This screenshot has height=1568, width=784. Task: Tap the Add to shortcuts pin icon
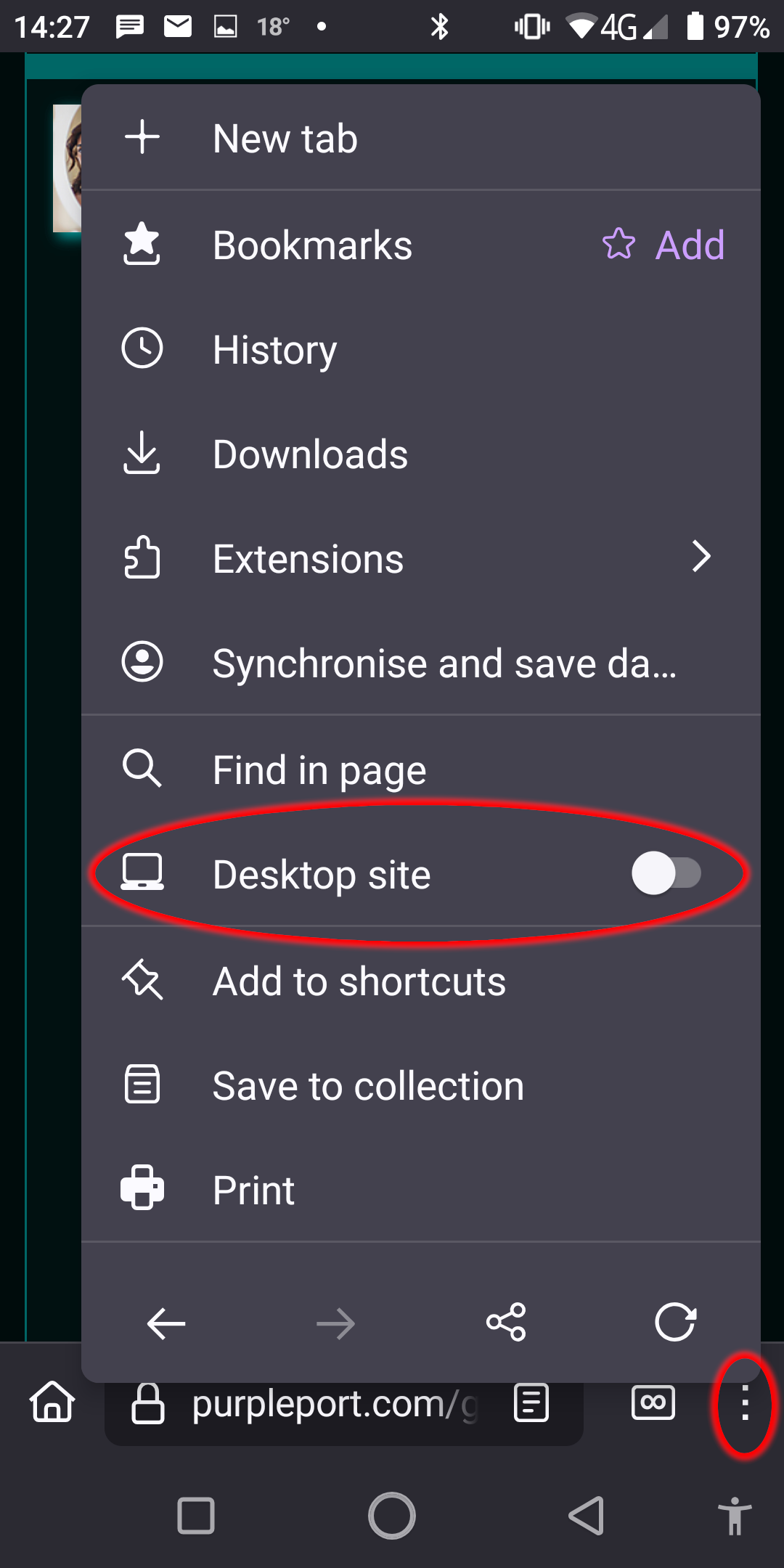coord(142,979)
